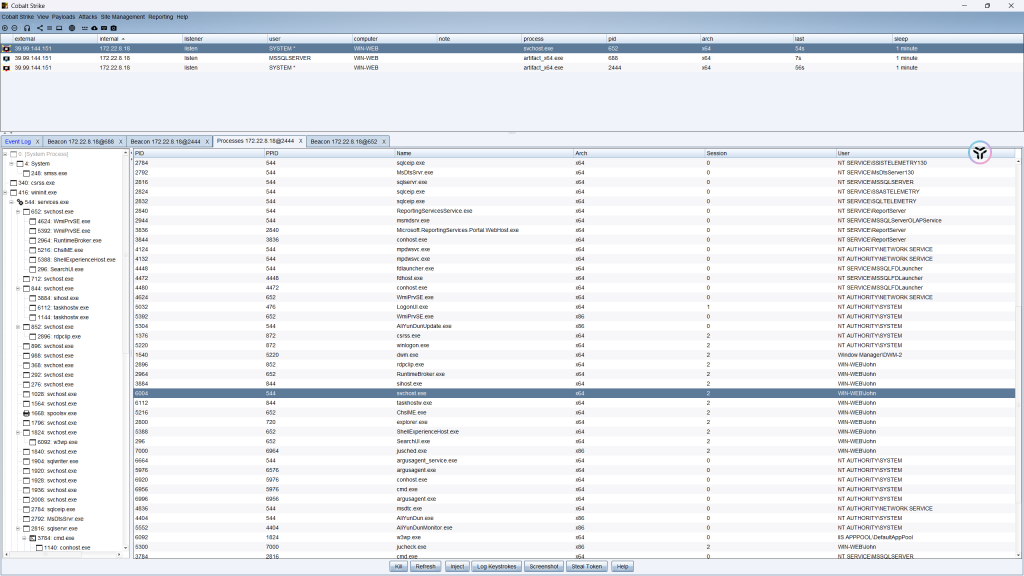This screenshot has height=576, width=1024.
Task: Select the explorer.exe row with PID 2800
Action: (x=574, y=423)
